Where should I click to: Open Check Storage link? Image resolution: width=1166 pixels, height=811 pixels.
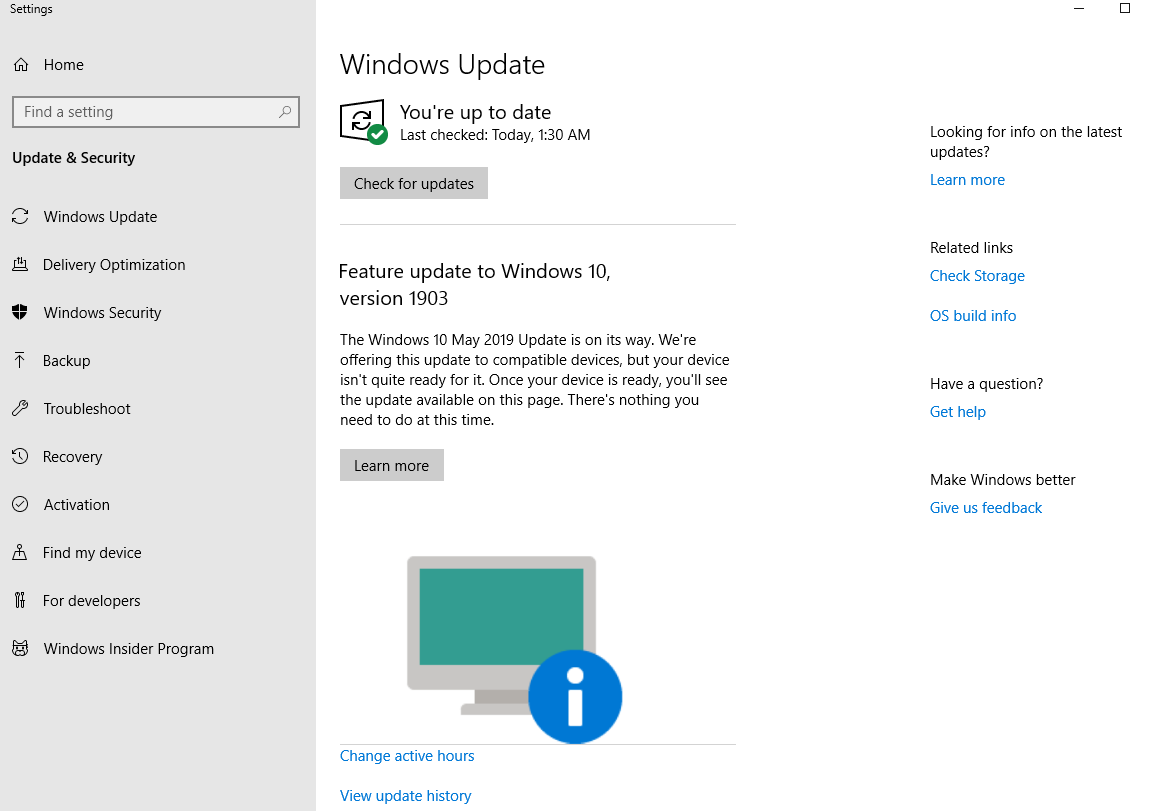click(977, 276)
